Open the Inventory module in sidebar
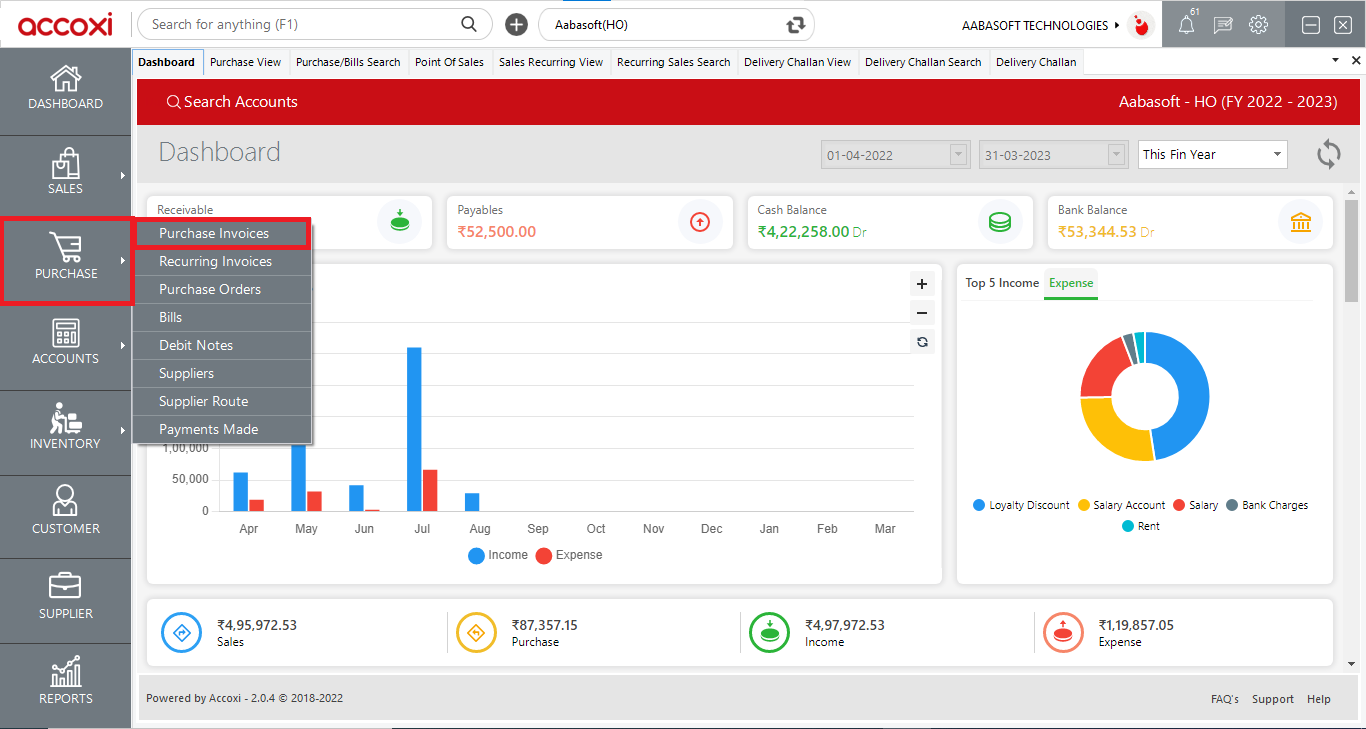Image resolution: width=1366 pixels, height=729 pixels. [65, 428]
